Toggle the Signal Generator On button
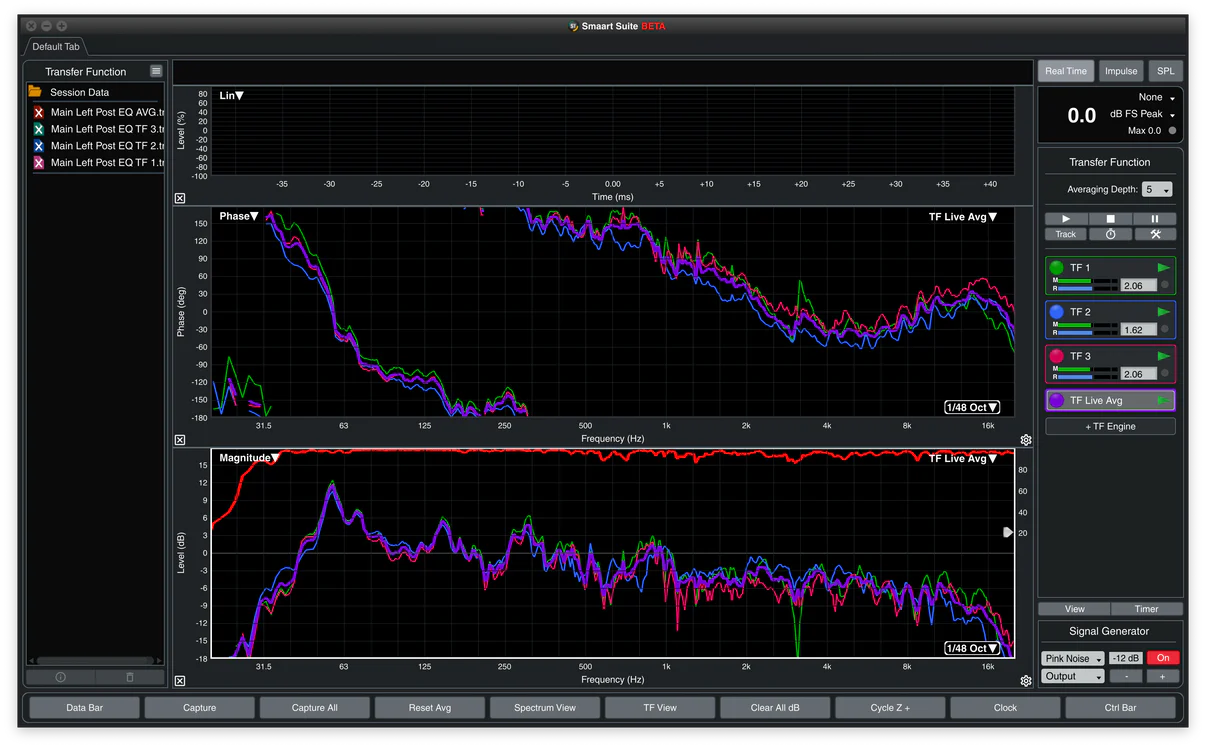 (1163, 658)
